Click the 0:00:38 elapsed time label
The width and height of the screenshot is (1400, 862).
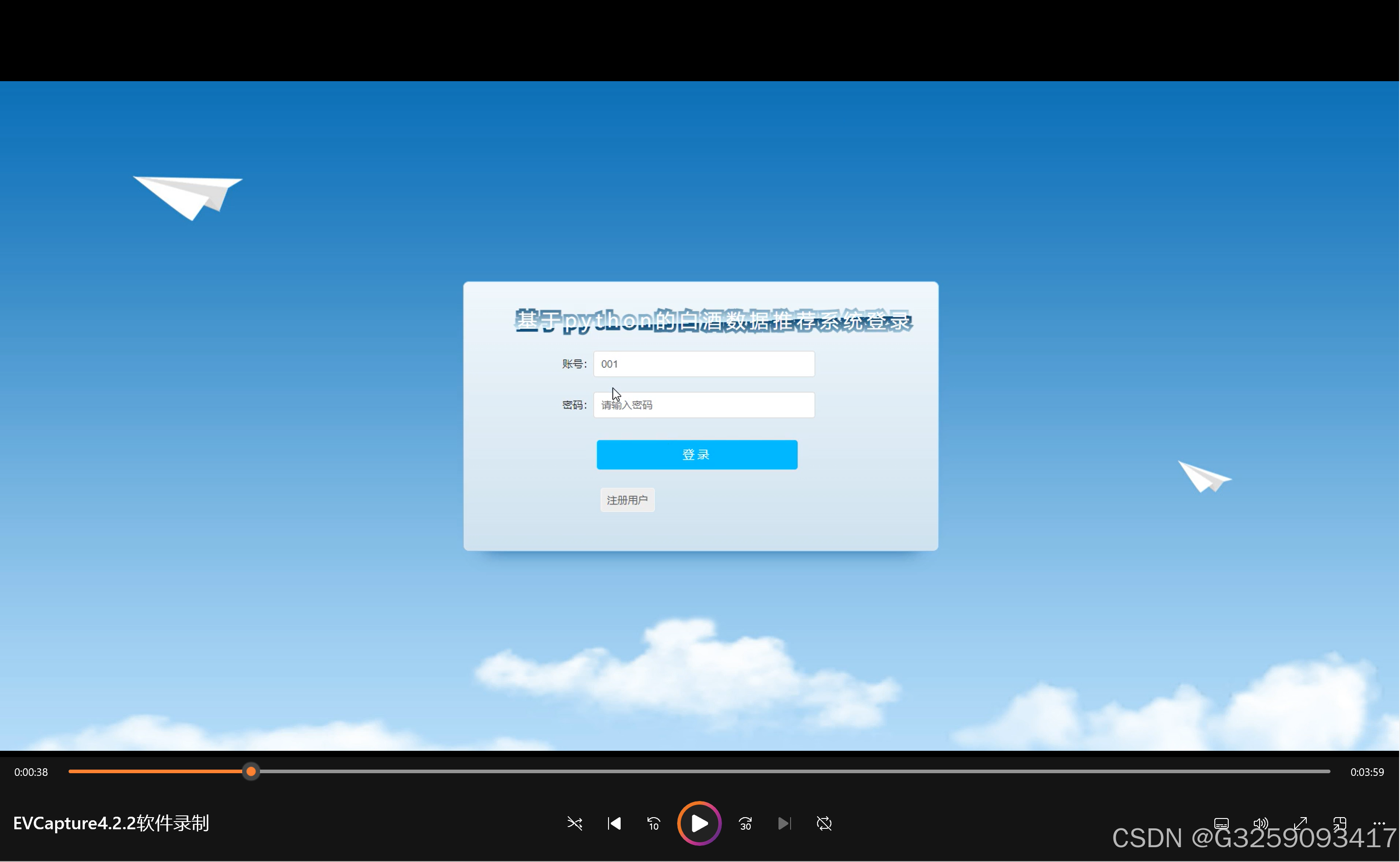coord(31,772)
